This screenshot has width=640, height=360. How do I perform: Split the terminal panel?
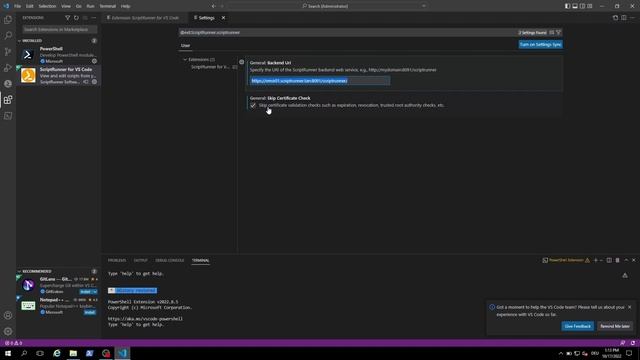[609, 260]
